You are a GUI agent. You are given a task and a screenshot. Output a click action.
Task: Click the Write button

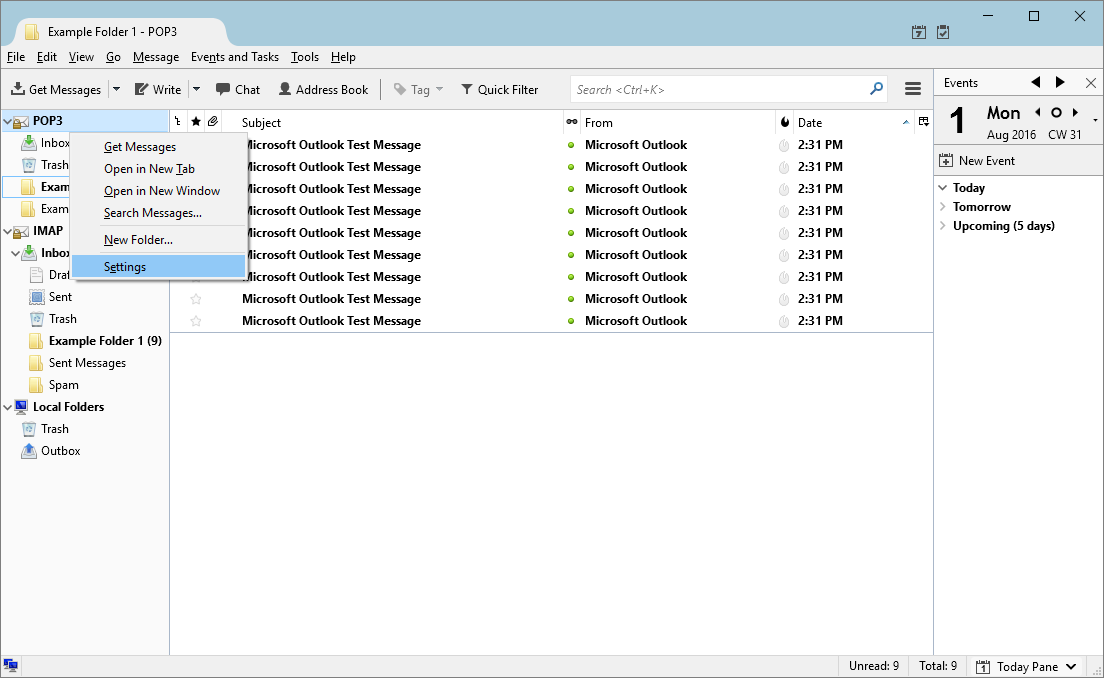(158, 89)
